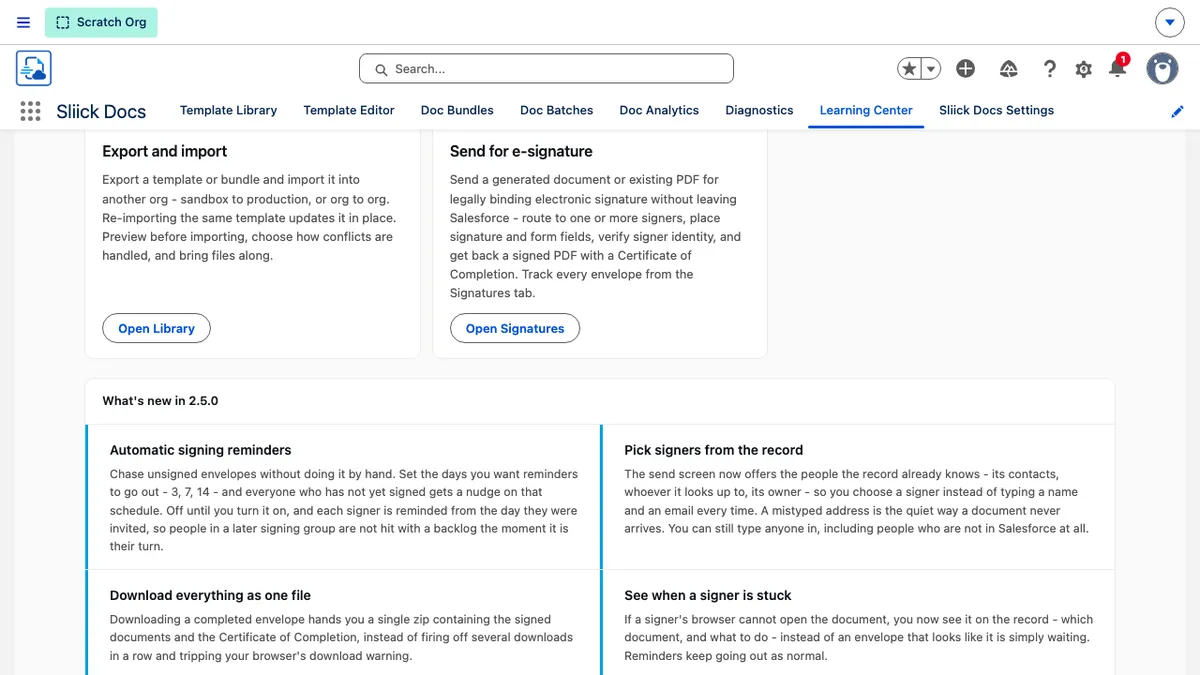The width and height of the screenshot is (1200, 675).
Task: Expand the top-right circled dropdown arrow
Action: tap(1170, 22)
